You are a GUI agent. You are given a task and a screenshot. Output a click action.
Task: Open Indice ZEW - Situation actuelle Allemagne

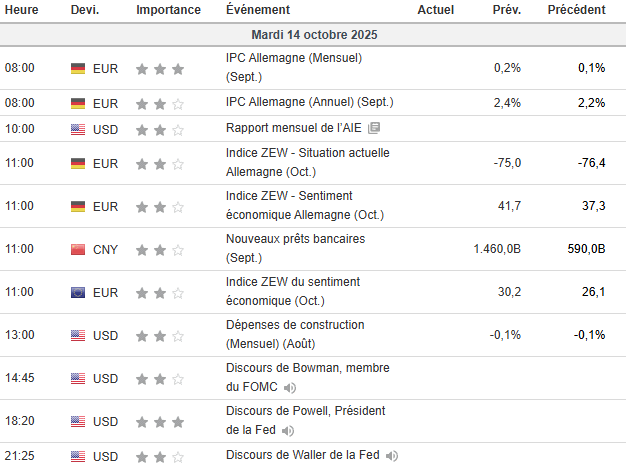[308, 162]
